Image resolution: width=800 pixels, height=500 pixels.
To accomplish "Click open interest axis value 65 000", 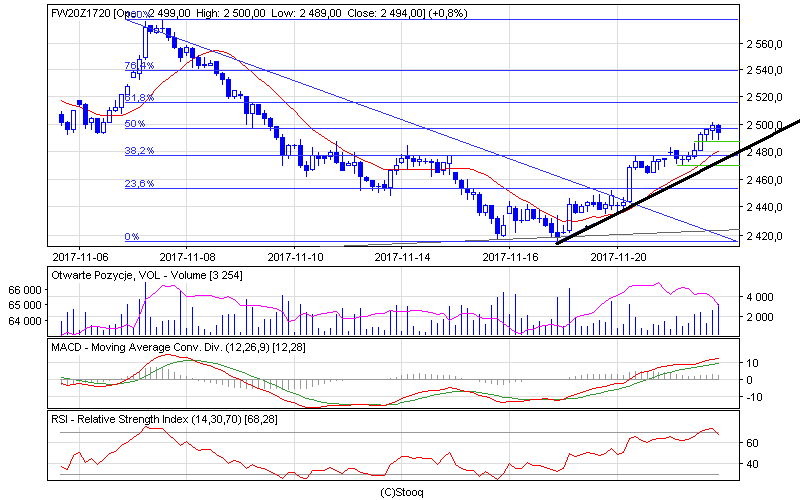I will pos(25,305).
